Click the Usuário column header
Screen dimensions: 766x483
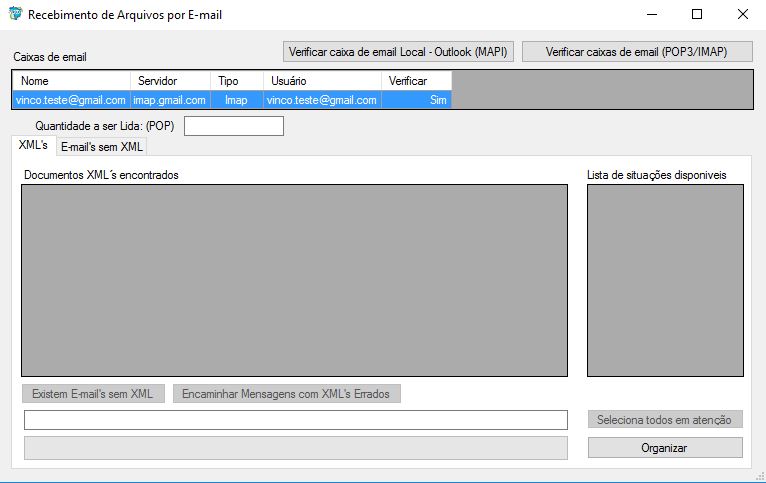click(x=322, y=81)
